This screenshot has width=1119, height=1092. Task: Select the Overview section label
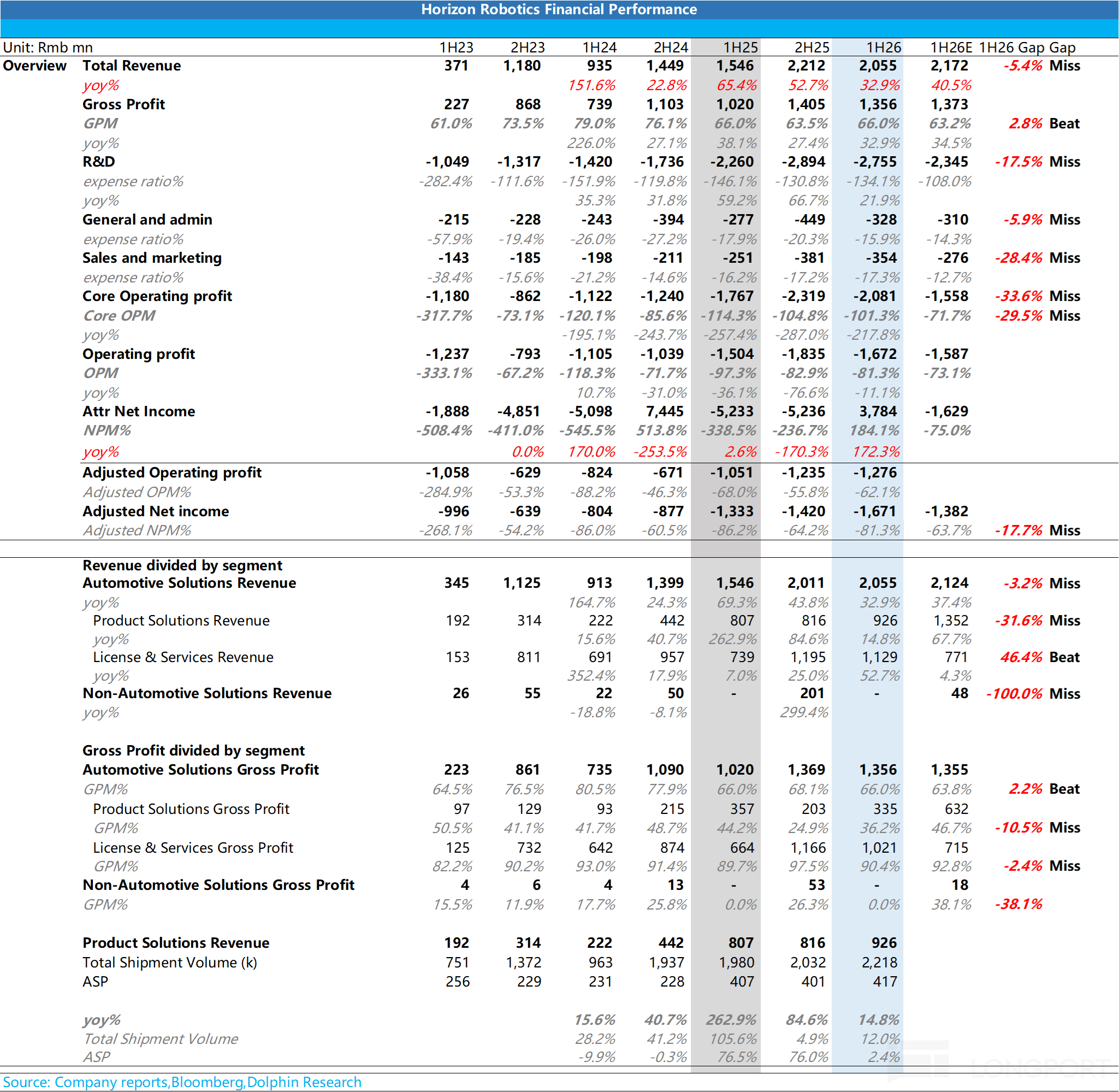coord(35,66)
